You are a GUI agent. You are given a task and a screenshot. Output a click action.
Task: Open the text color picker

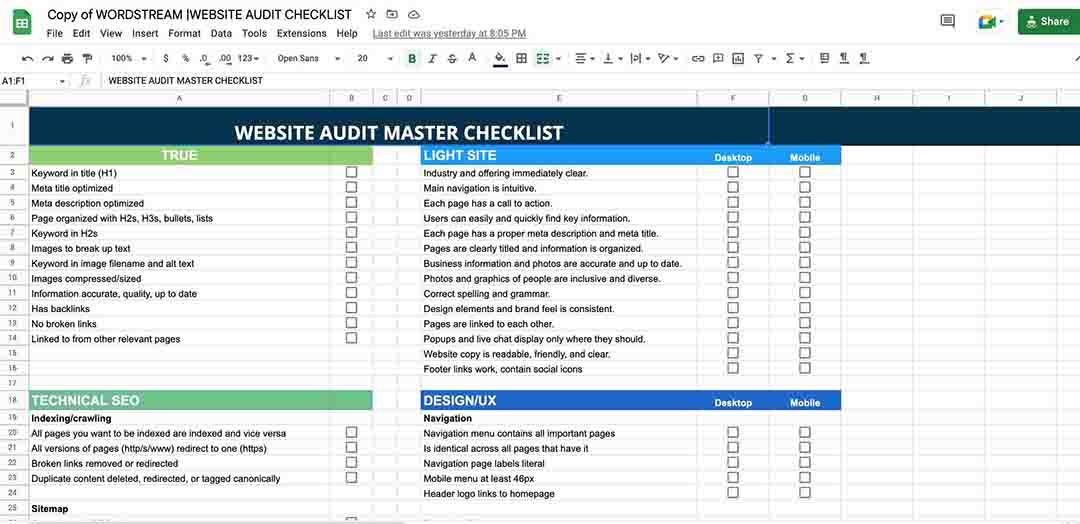click(472, 59)
